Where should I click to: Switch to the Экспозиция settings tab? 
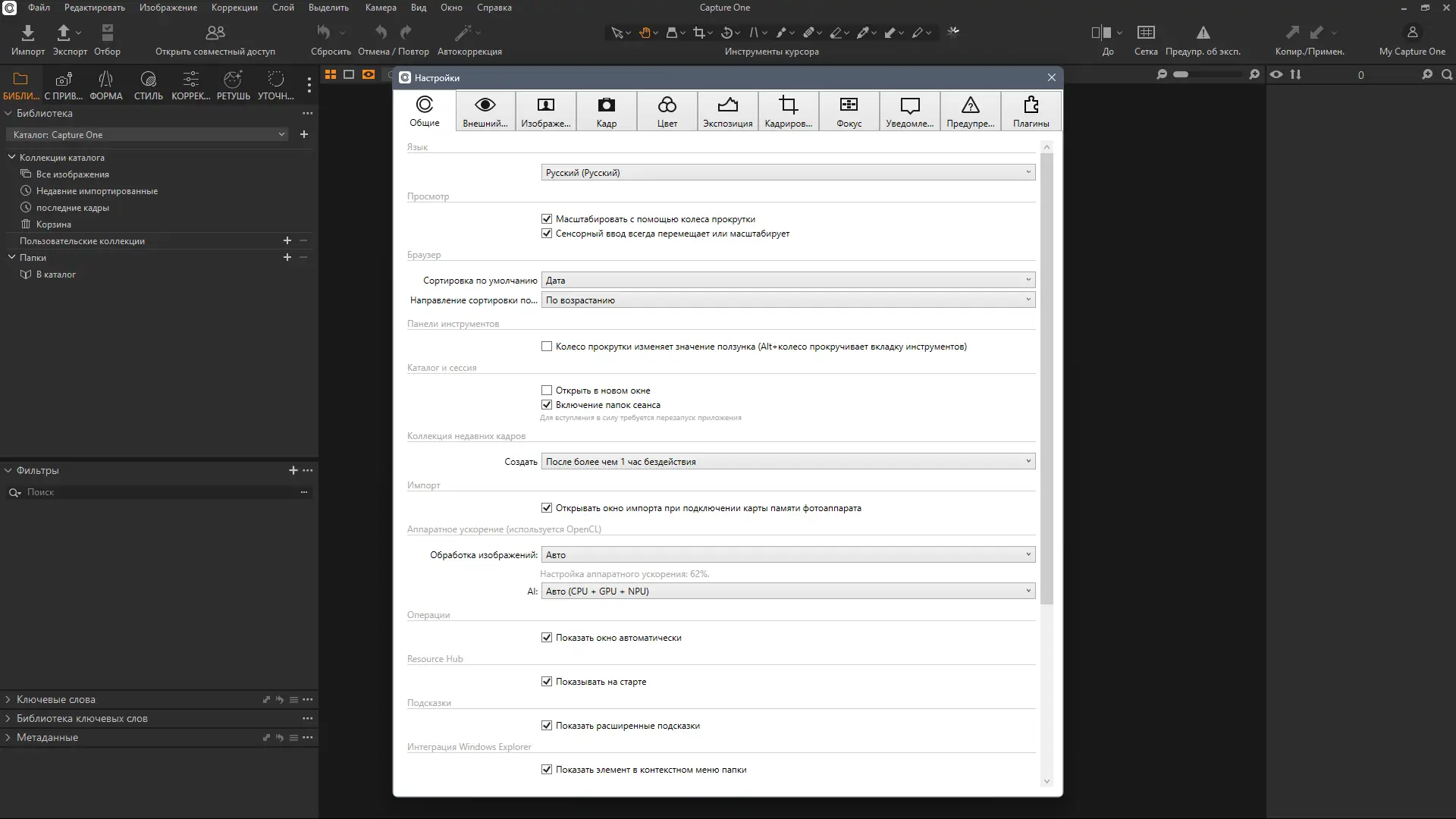727,111
